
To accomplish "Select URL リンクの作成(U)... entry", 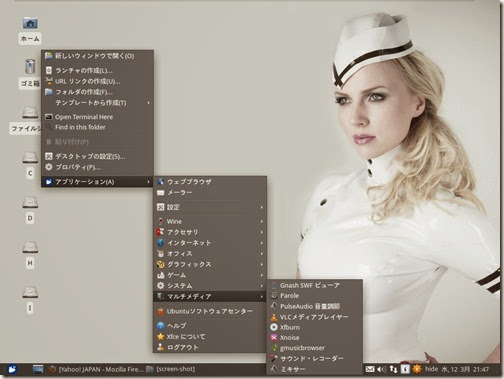I will point(97,81).
